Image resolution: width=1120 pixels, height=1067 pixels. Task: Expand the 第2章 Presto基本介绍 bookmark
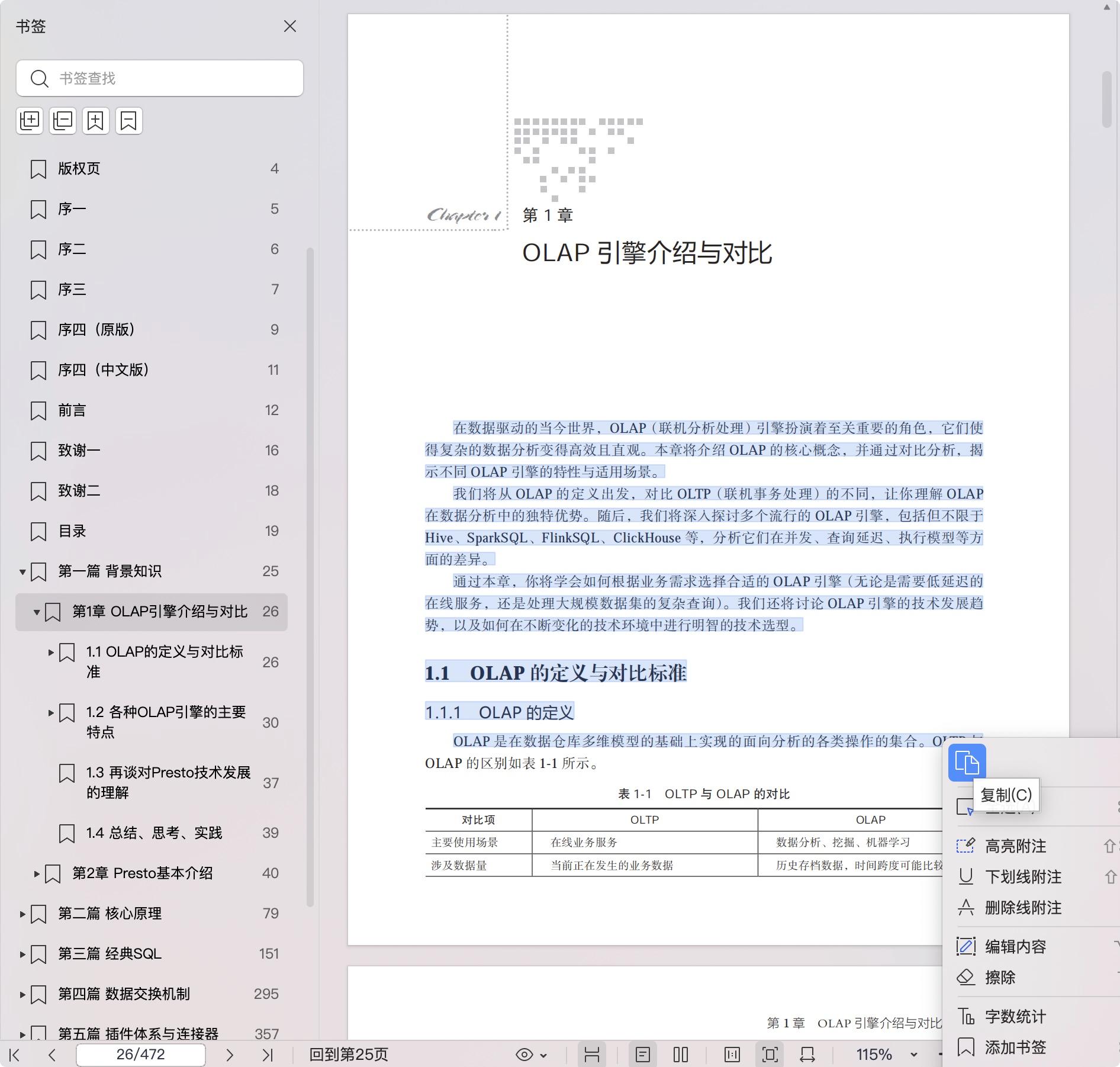[37, 873]
